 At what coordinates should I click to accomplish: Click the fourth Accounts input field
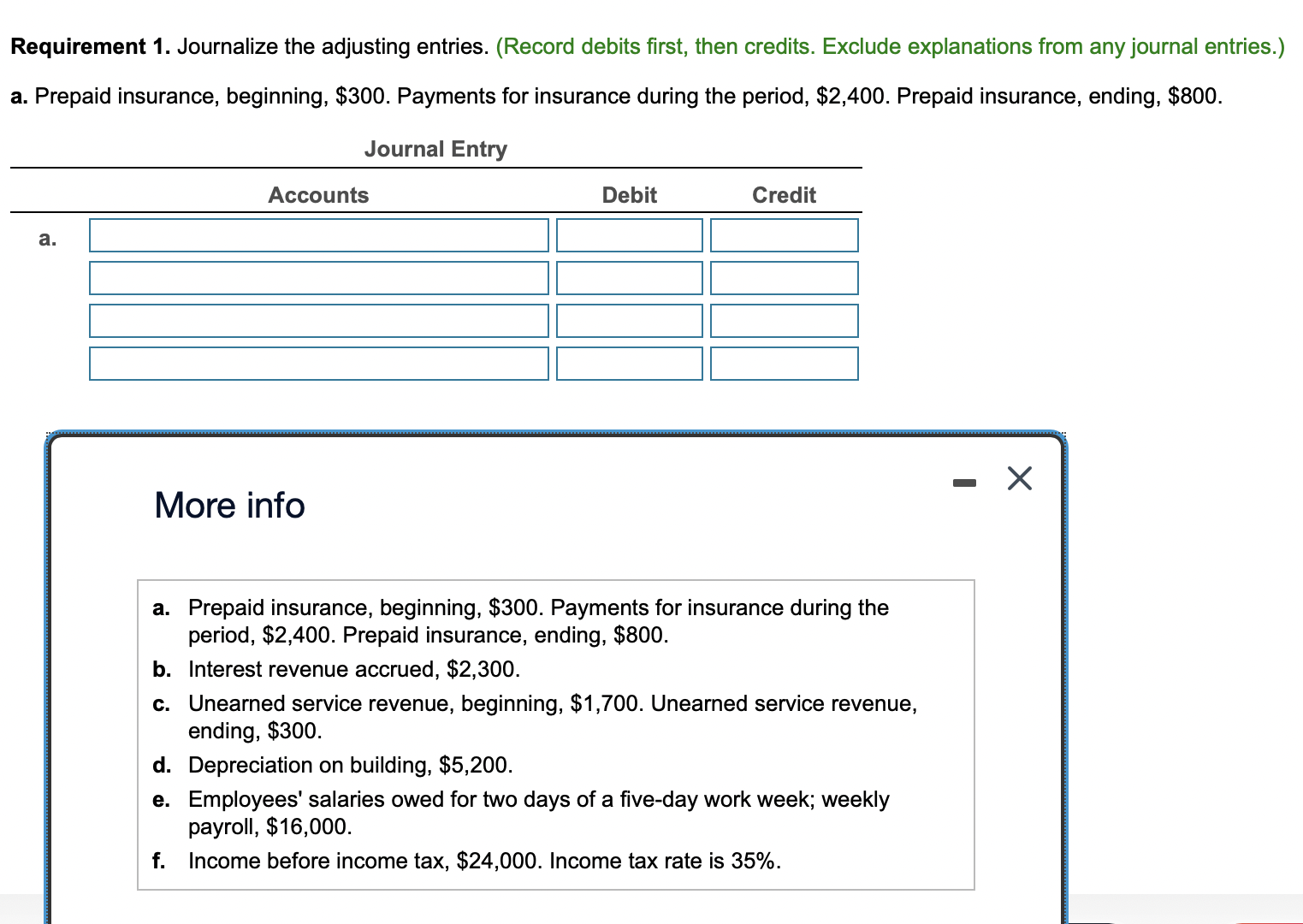click(318, 364)
